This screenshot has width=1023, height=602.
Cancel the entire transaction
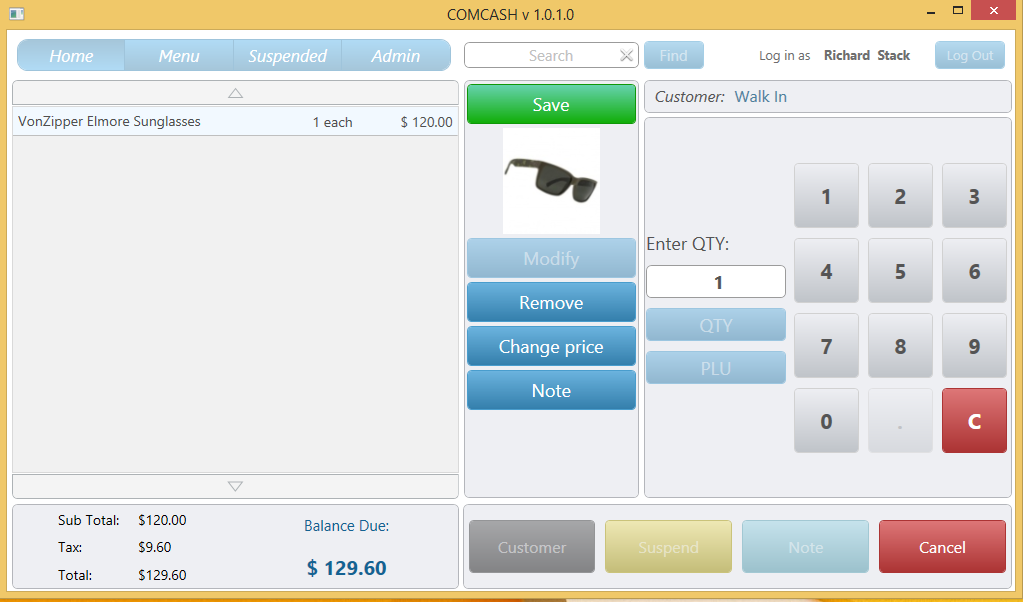[941, 546]
